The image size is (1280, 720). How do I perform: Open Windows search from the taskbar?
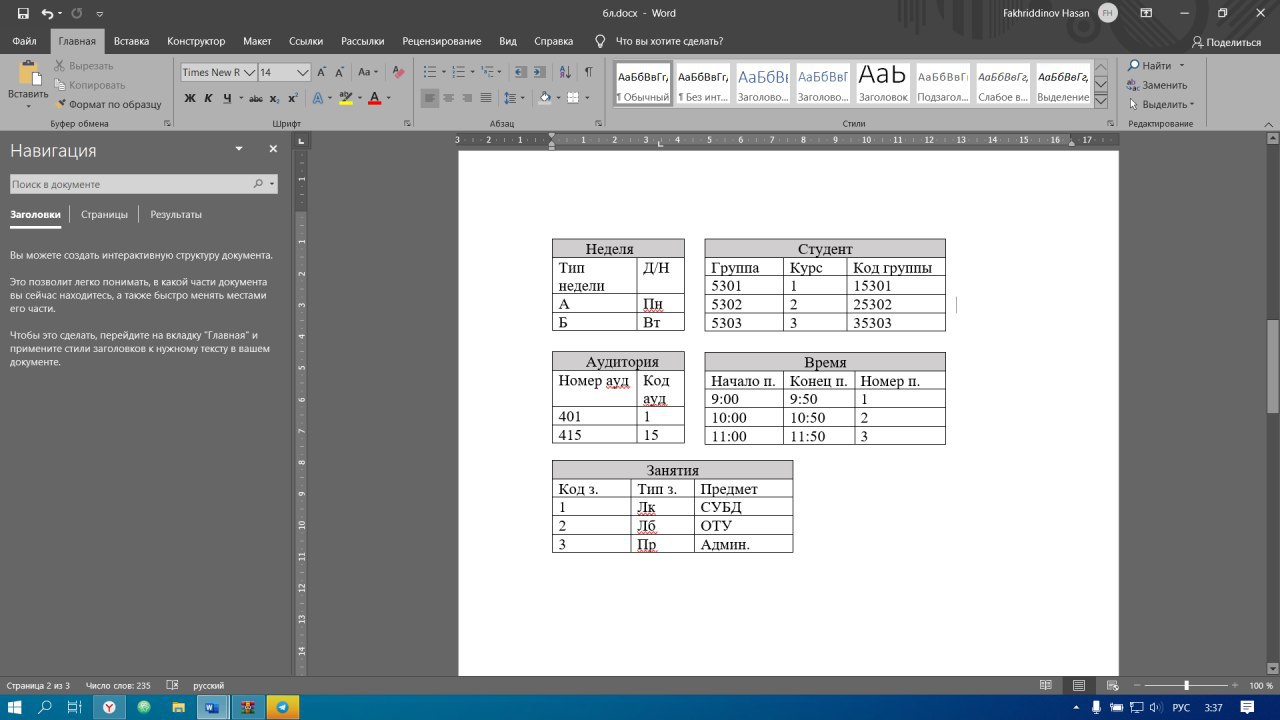(x=45, y=707)
